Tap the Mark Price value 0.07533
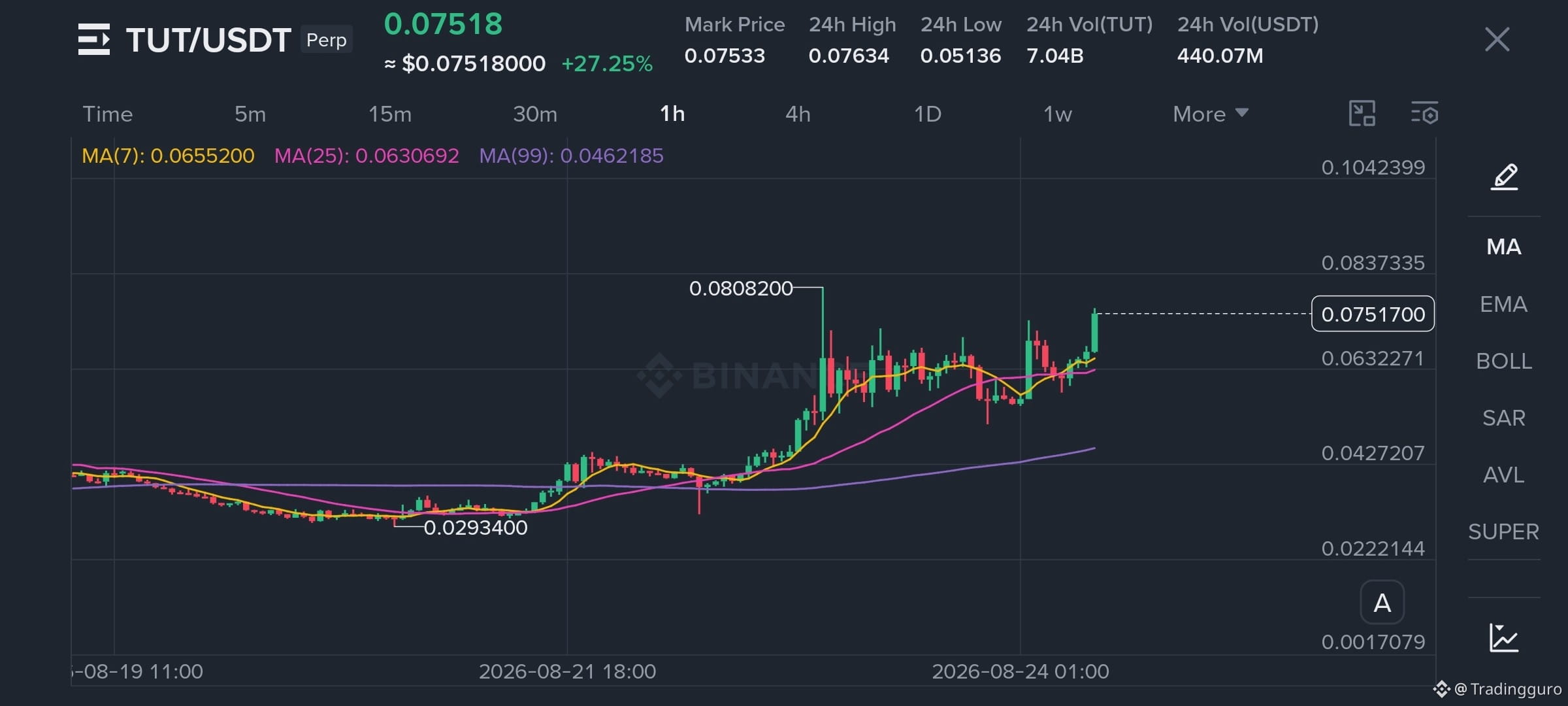This screenshot has width=1568, height=706. [x=725, y=56]
